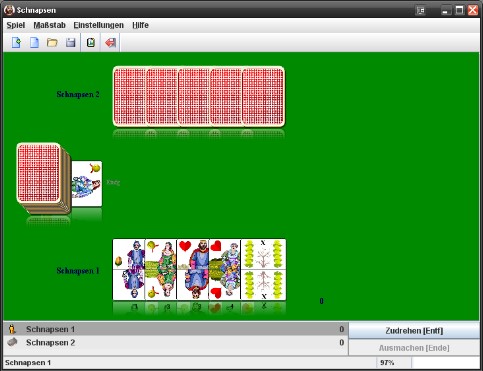Open the Maßstab menu
The height and width of the screenshot is (371, 483).
(49, 25)
